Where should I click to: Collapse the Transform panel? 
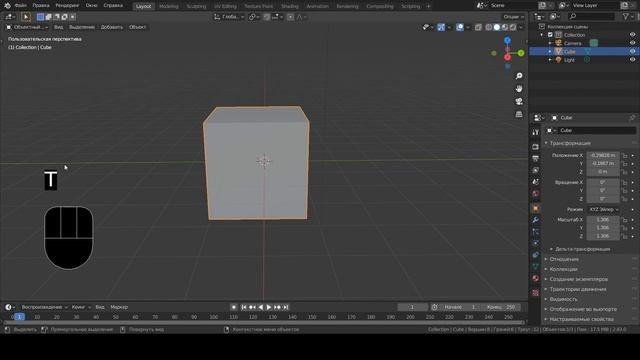coord(569,143)
